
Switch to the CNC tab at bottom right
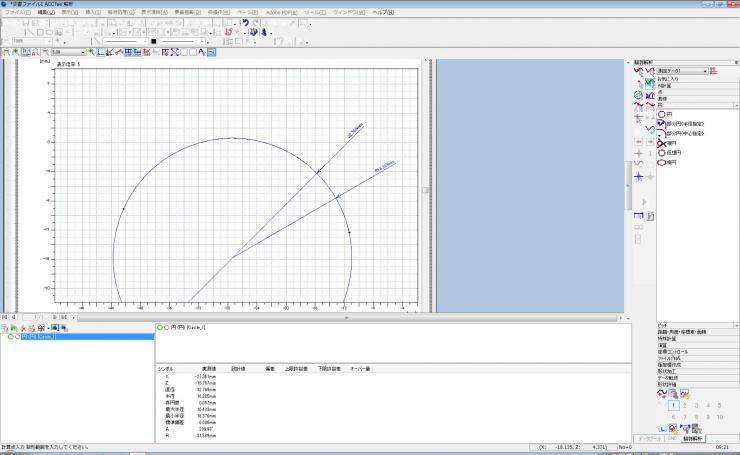[672, 439]
